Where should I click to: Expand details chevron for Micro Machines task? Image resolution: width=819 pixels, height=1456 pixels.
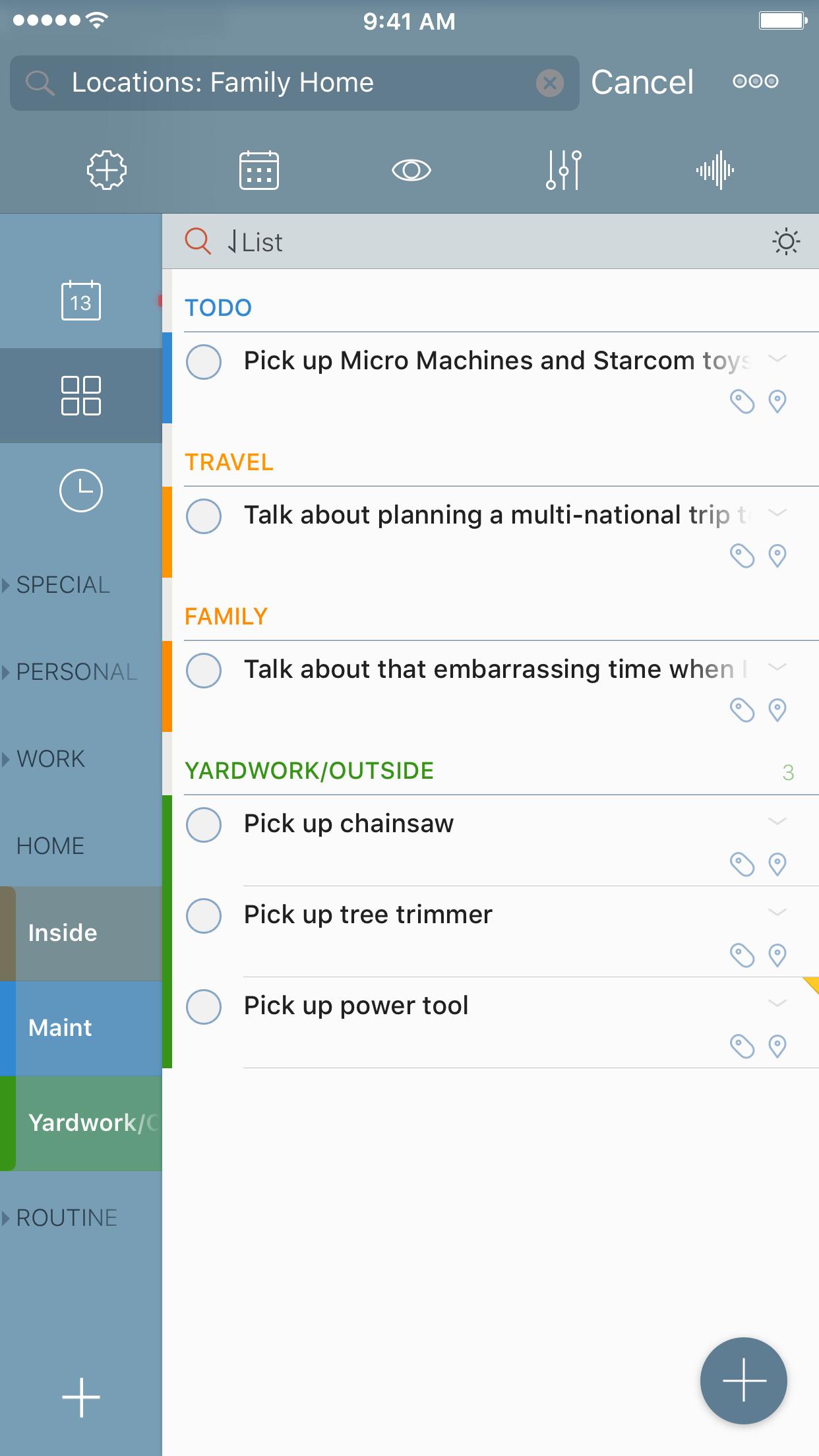coord(777,359)
